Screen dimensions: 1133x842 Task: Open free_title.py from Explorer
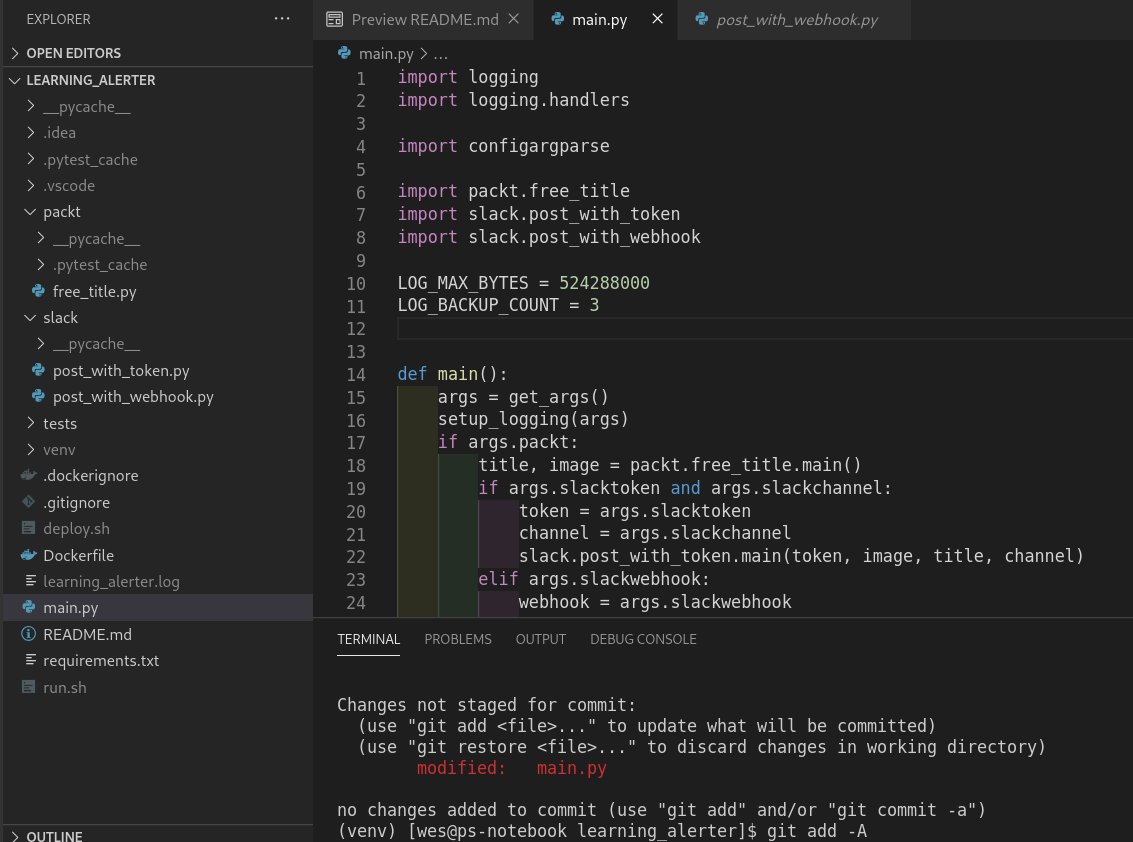(x=95, y=291)
